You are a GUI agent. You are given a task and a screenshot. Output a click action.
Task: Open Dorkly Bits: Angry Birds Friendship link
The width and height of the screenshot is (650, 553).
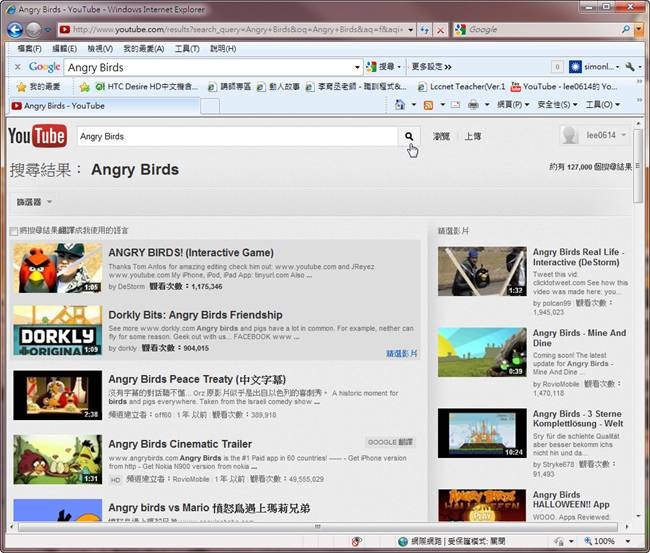[x=195, y=315]
